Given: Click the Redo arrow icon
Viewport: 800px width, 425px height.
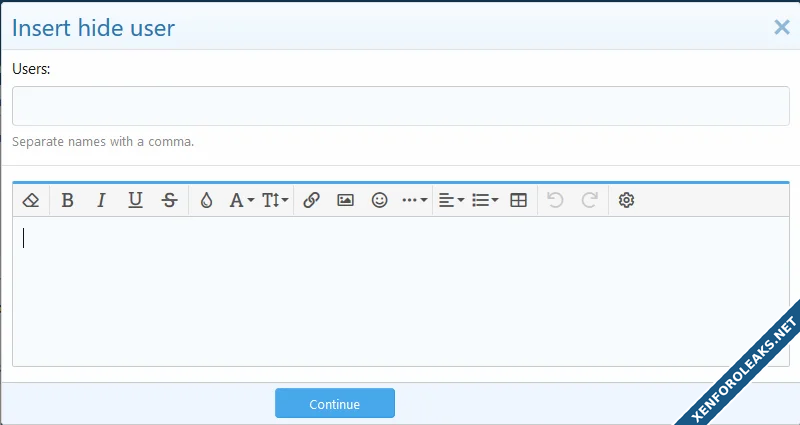Looking at the screenshot, I should tap(590, 200).
